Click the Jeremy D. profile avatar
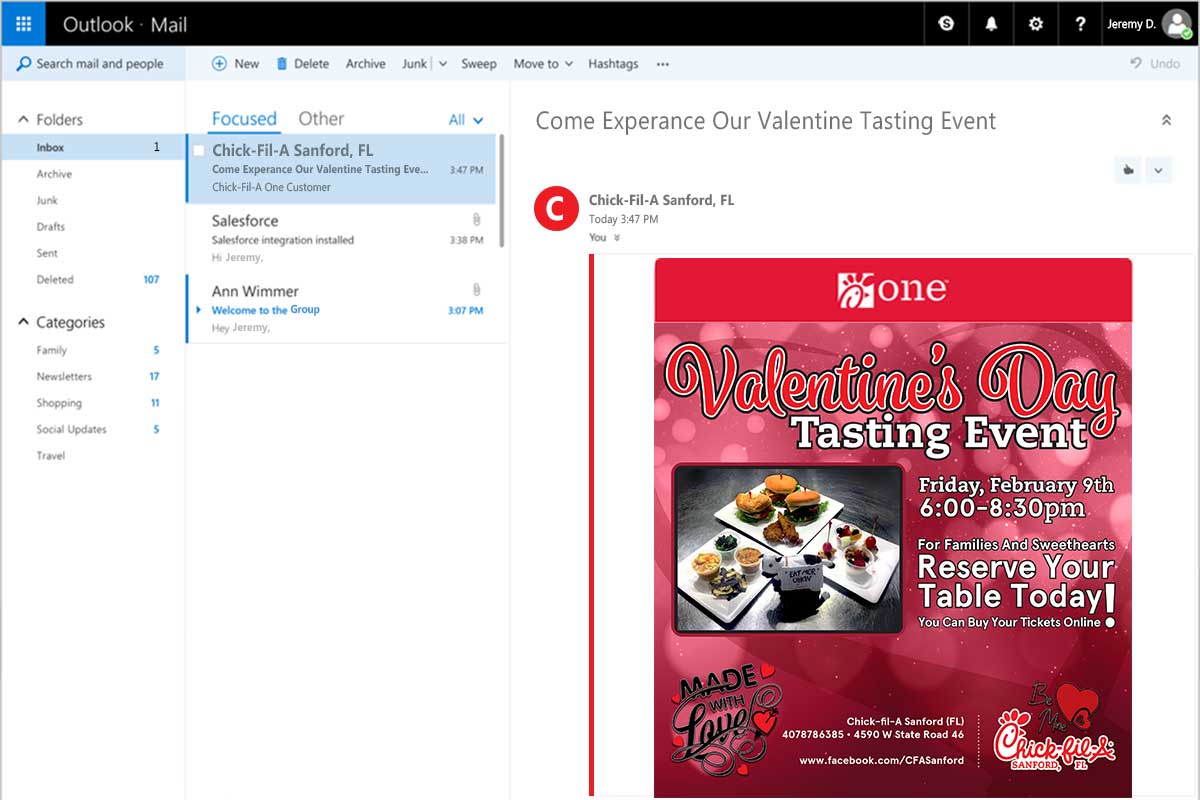This screenshot has height=800, width=1200. (x=1177, y=24)
